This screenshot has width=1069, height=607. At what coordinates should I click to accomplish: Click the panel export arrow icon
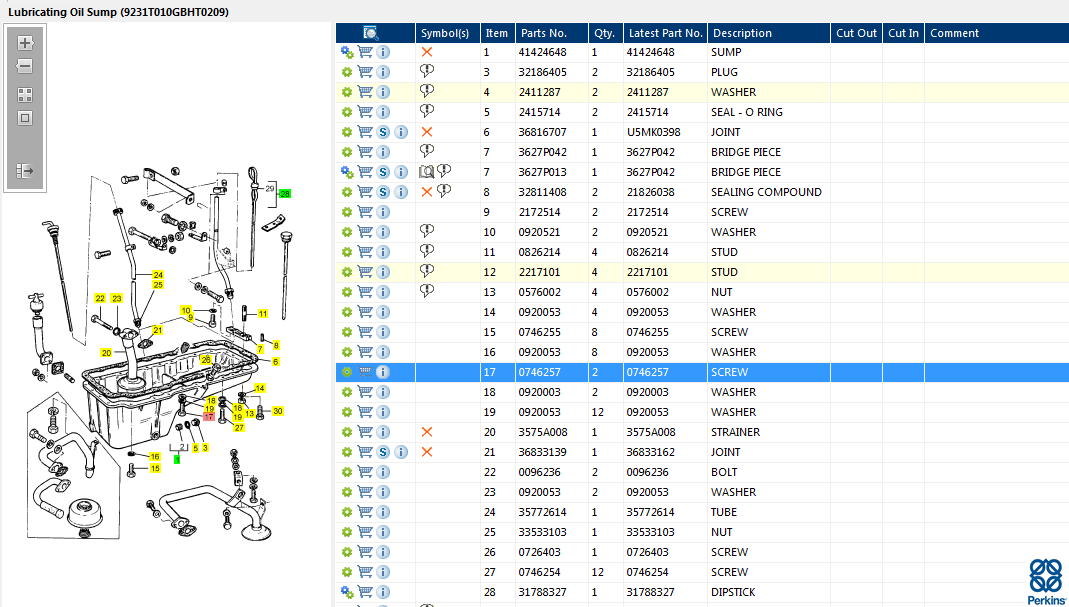[x=25, y=171]
